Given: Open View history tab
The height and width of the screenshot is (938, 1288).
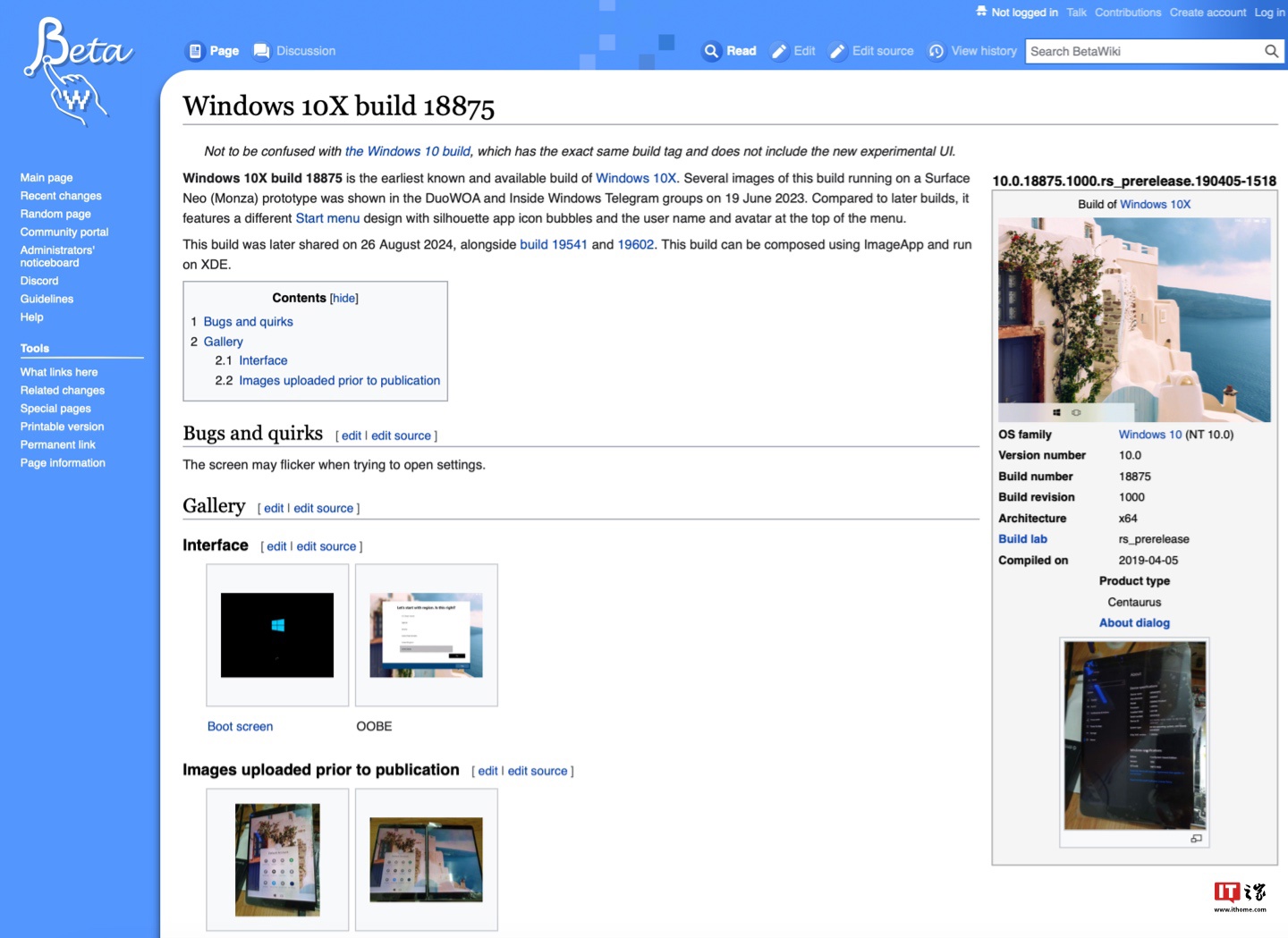Looking at the screenshot, I should click(x=984, y=51).
